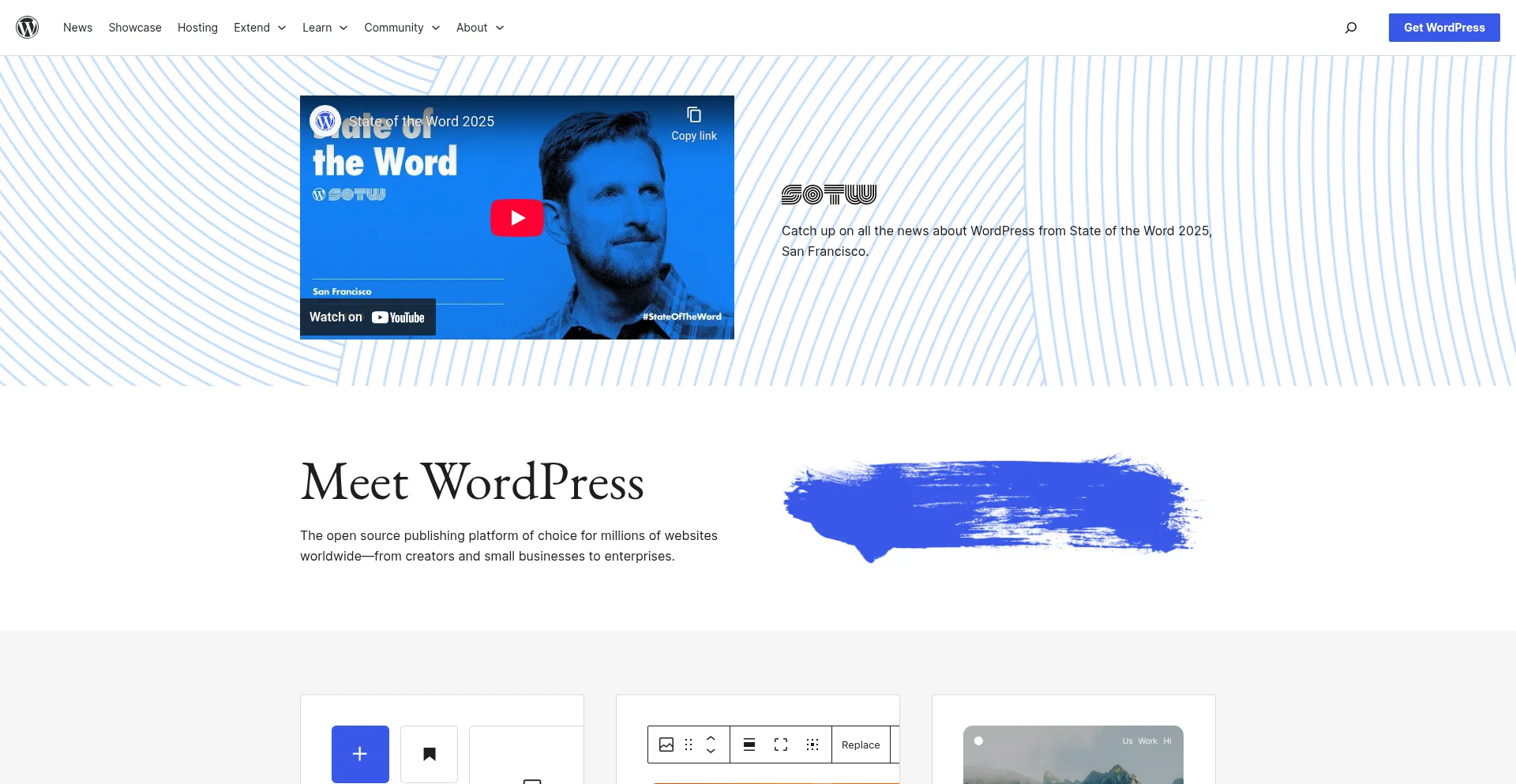Click the black bookmark icon tile

[430, 754]
